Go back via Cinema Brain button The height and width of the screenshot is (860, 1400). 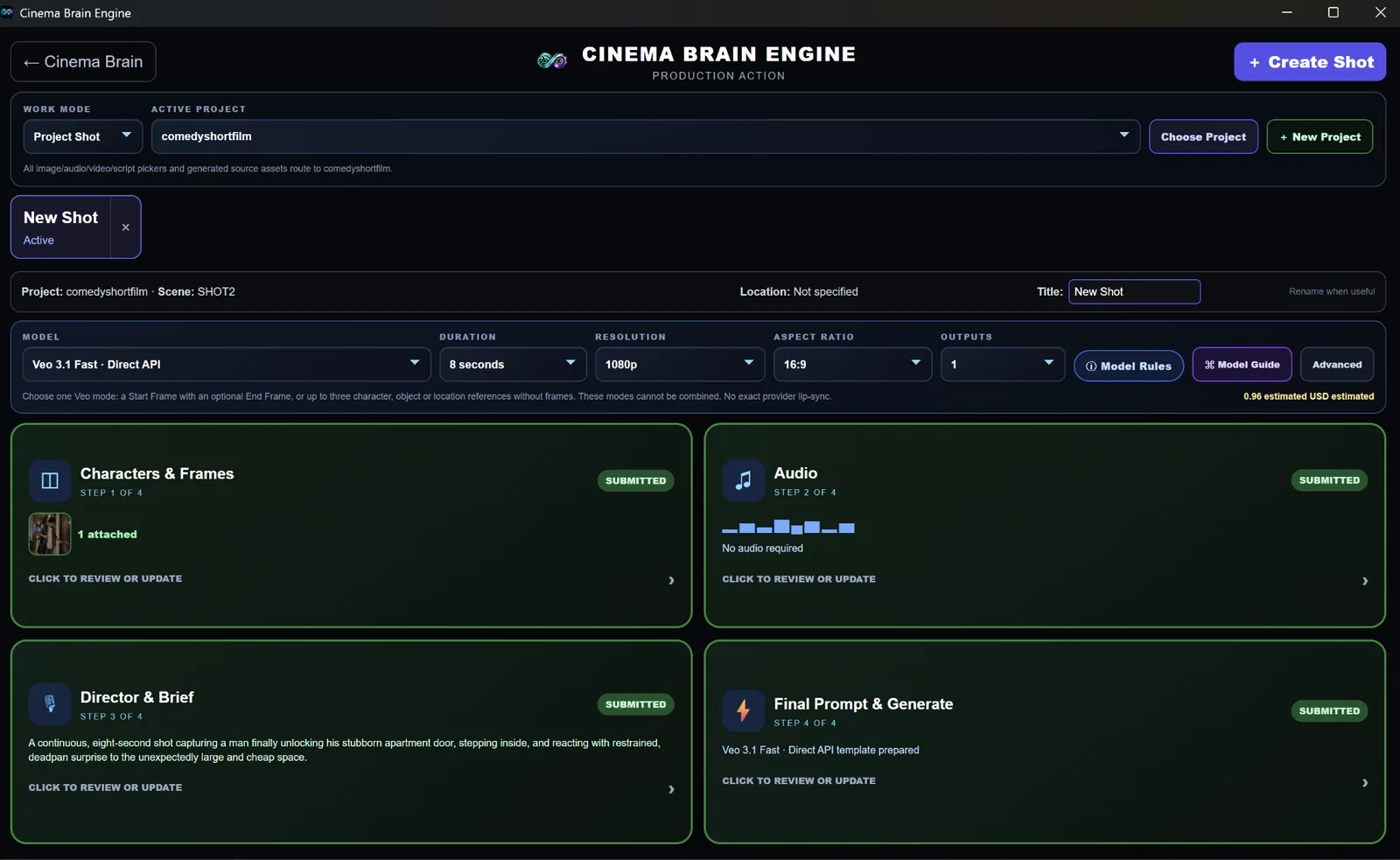[83, 62]
